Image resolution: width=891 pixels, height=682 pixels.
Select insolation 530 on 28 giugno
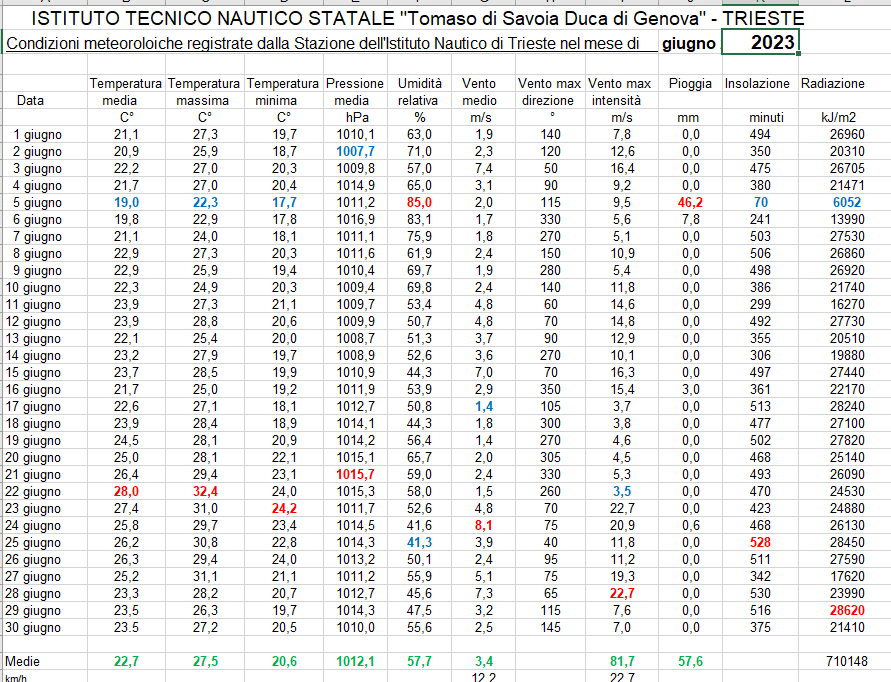pyautogui.click(x=760, y=594)
